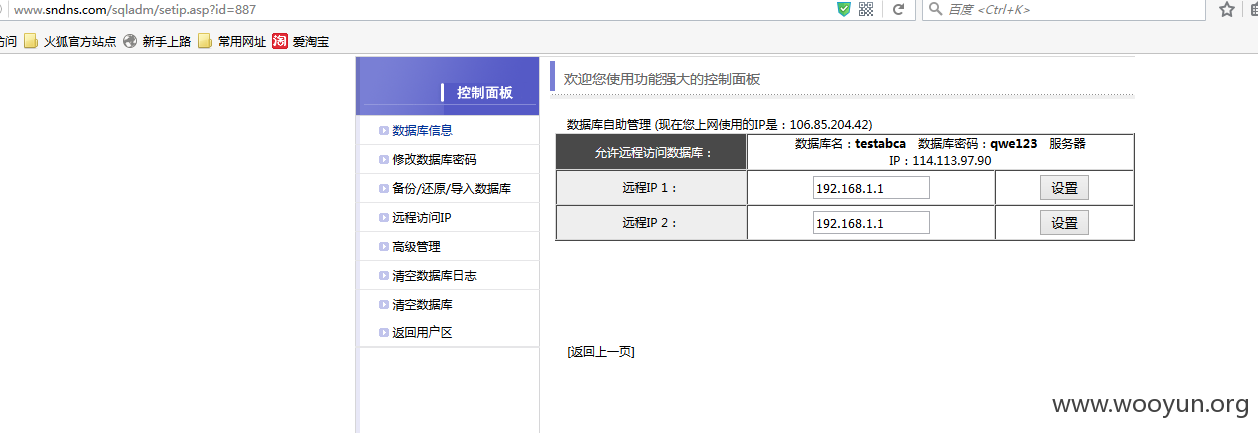Screen dimensions: 1258x433
Task: Click the magnifier search icon
Action: pos(934,9)
